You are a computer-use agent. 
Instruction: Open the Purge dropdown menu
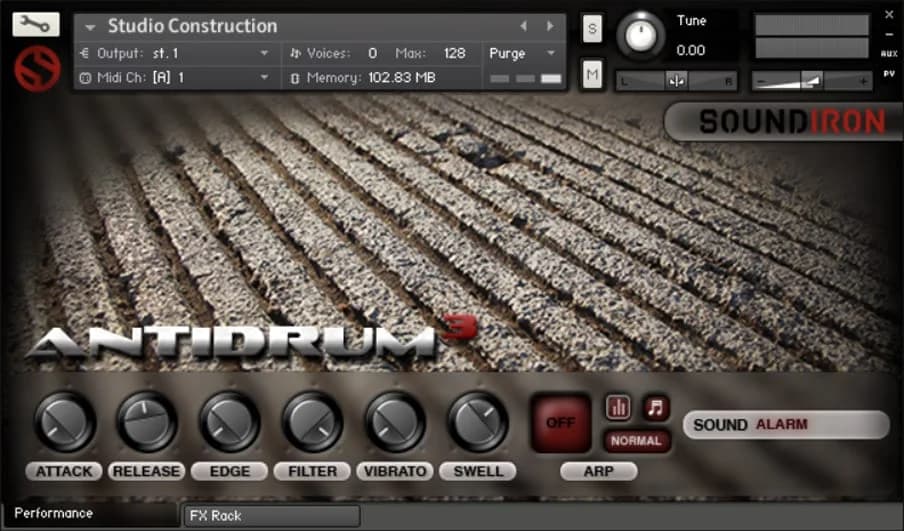(x=523, y=54)
